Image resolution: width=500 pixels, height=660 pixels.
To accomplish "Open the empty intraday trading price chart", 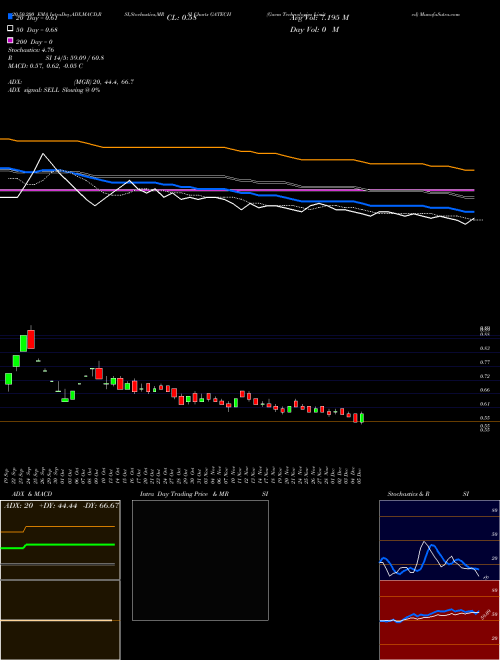I will [x=200, y=560].
